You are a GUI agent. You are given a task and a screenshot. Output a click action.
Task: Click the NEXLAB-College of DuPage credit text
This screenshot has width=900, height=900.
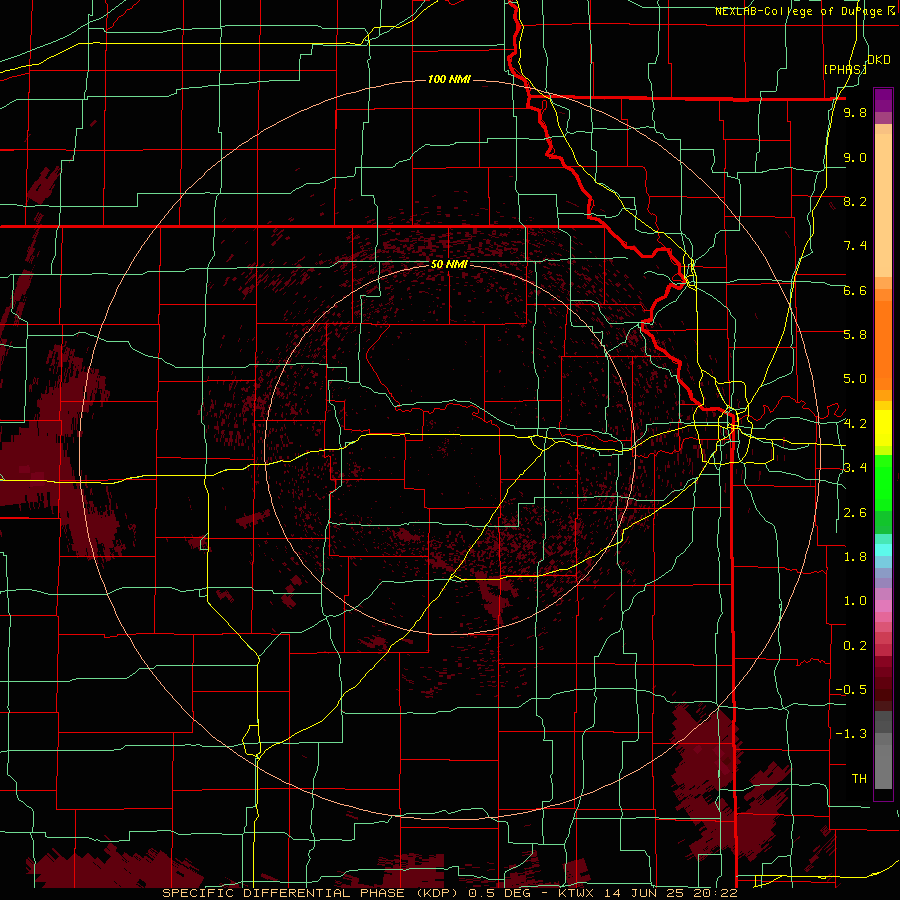pyautogui.click(x=804, y=11)
